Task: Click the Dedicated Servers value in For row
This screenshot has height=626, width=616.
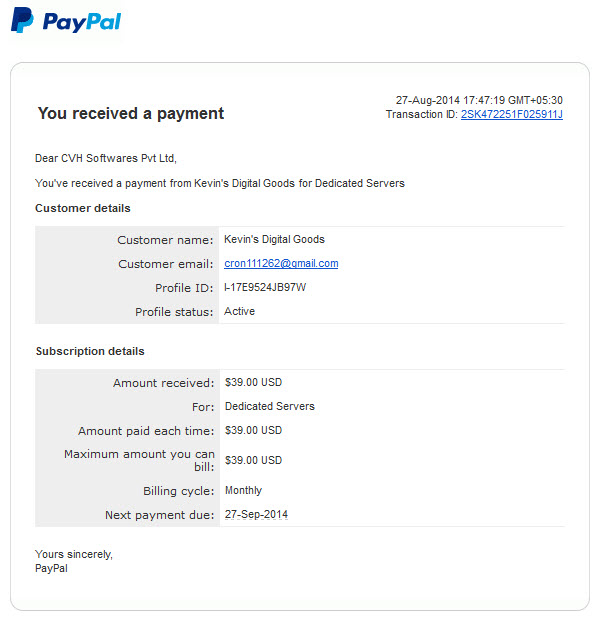Action: [270, 406]
